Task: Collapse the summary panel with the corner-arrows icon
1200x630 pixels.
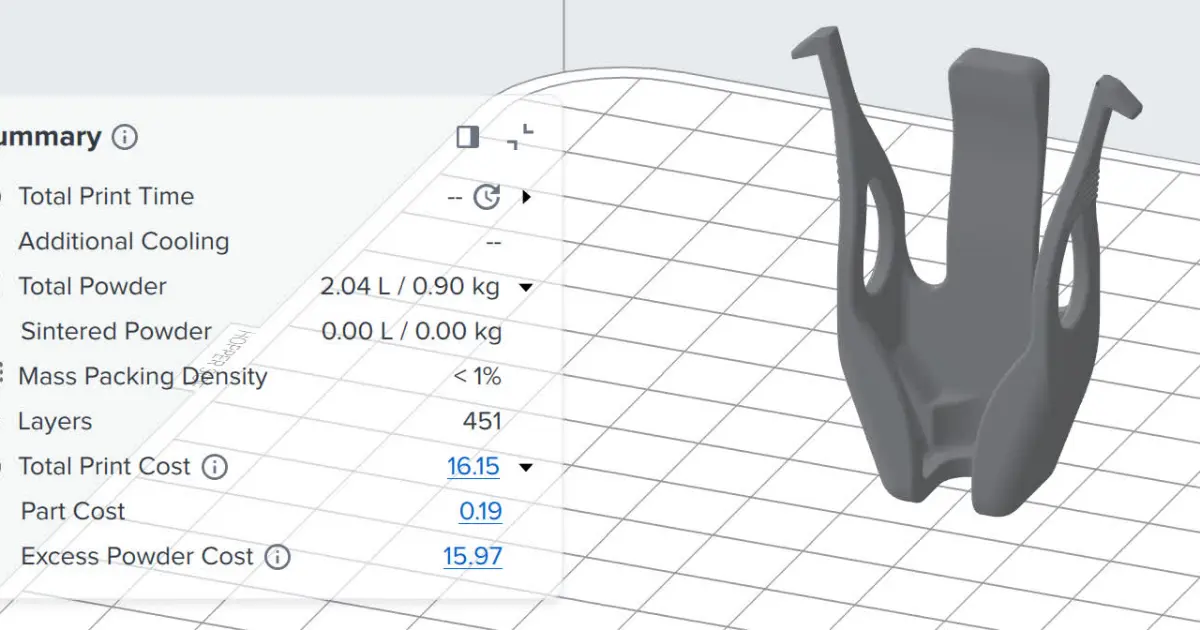Action: pos(520,137)
